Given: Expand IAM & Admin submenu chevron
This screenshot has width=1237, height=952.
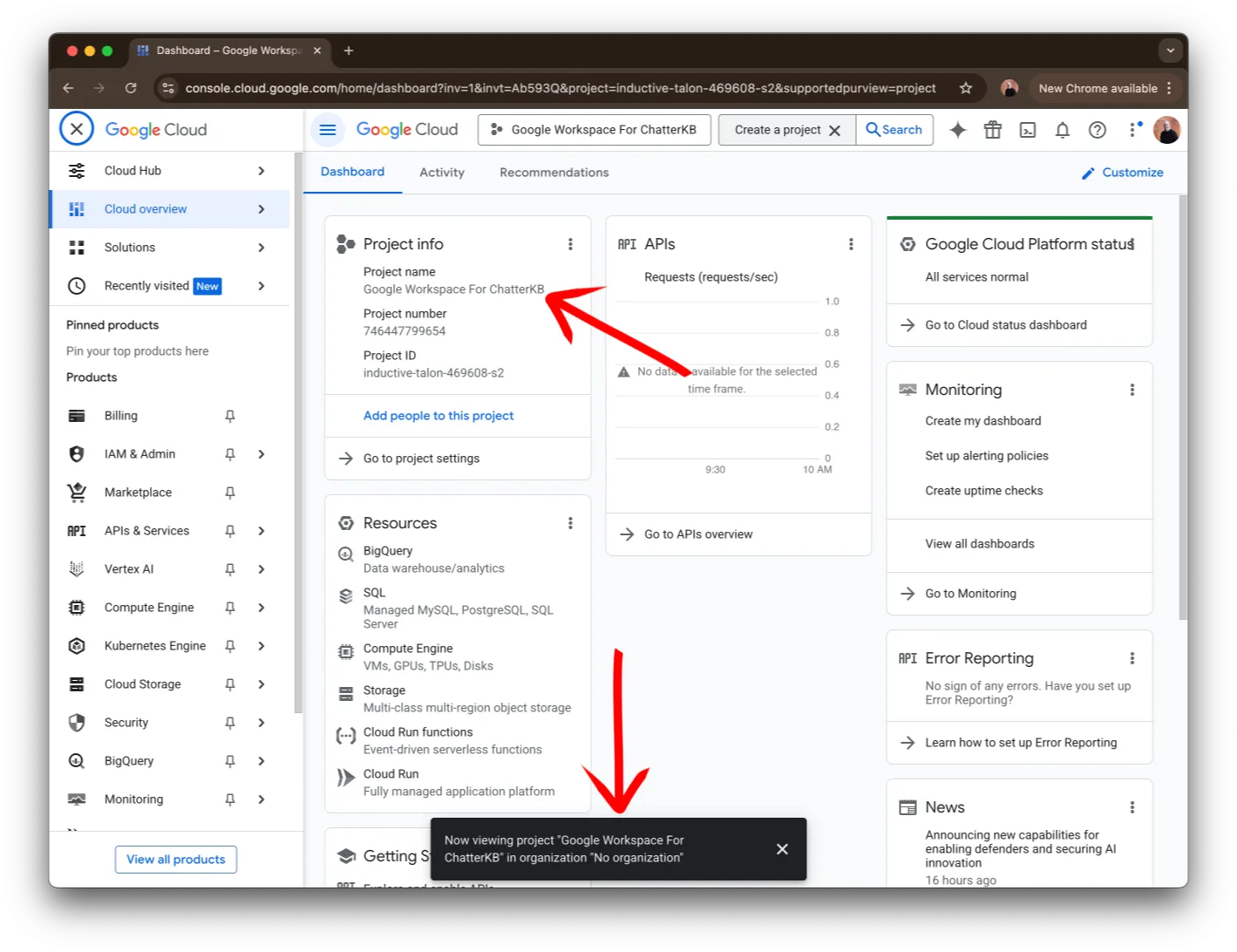Looking at the screenshot, I should (x=262, y=454).
